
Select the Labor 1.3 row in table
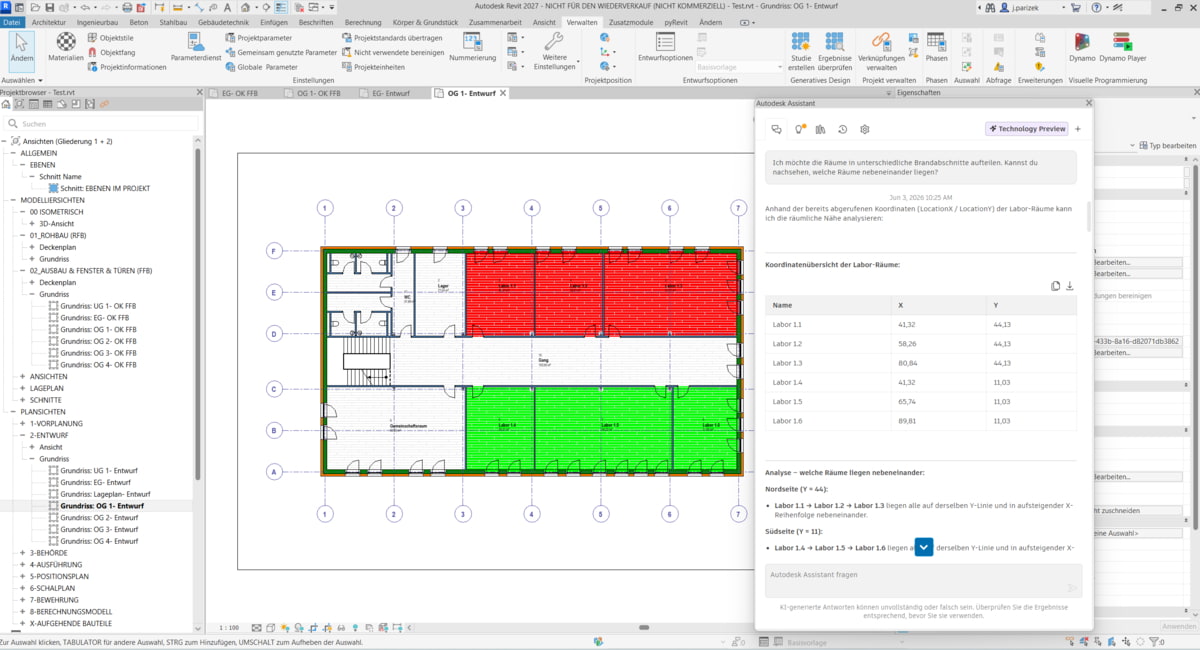[921, 363]
